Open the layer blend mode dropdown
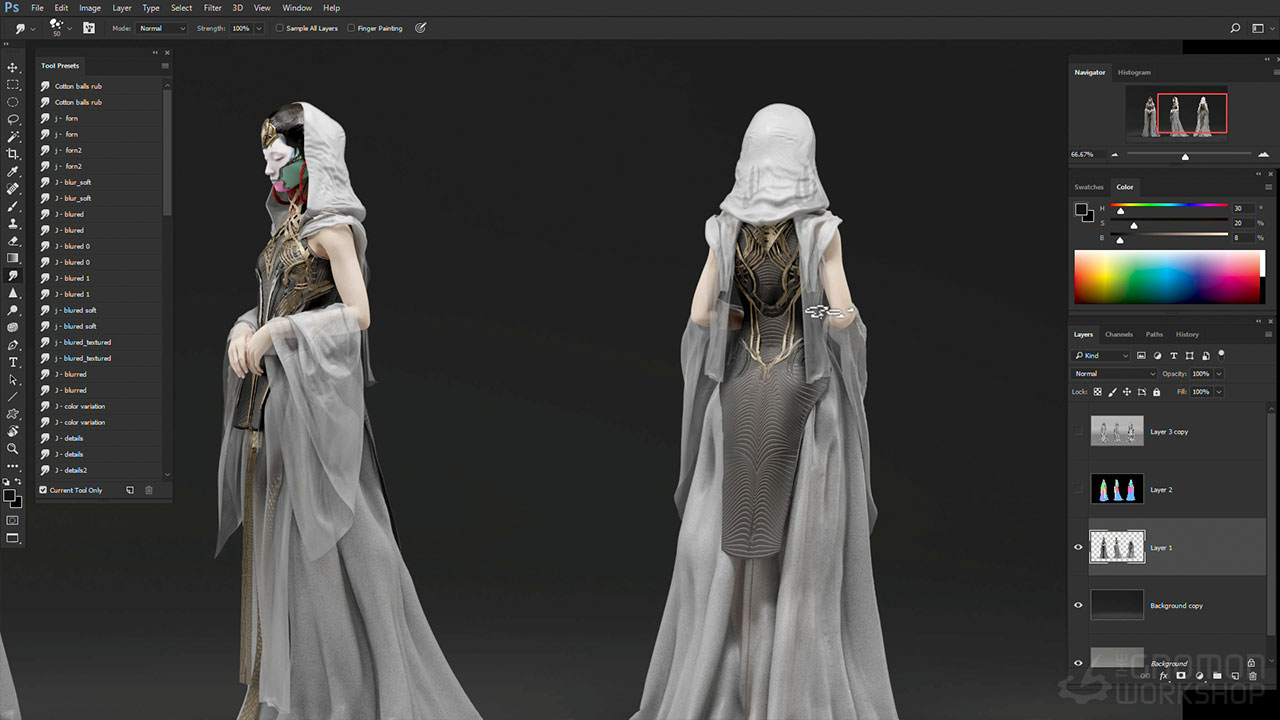 point(1114,374)
